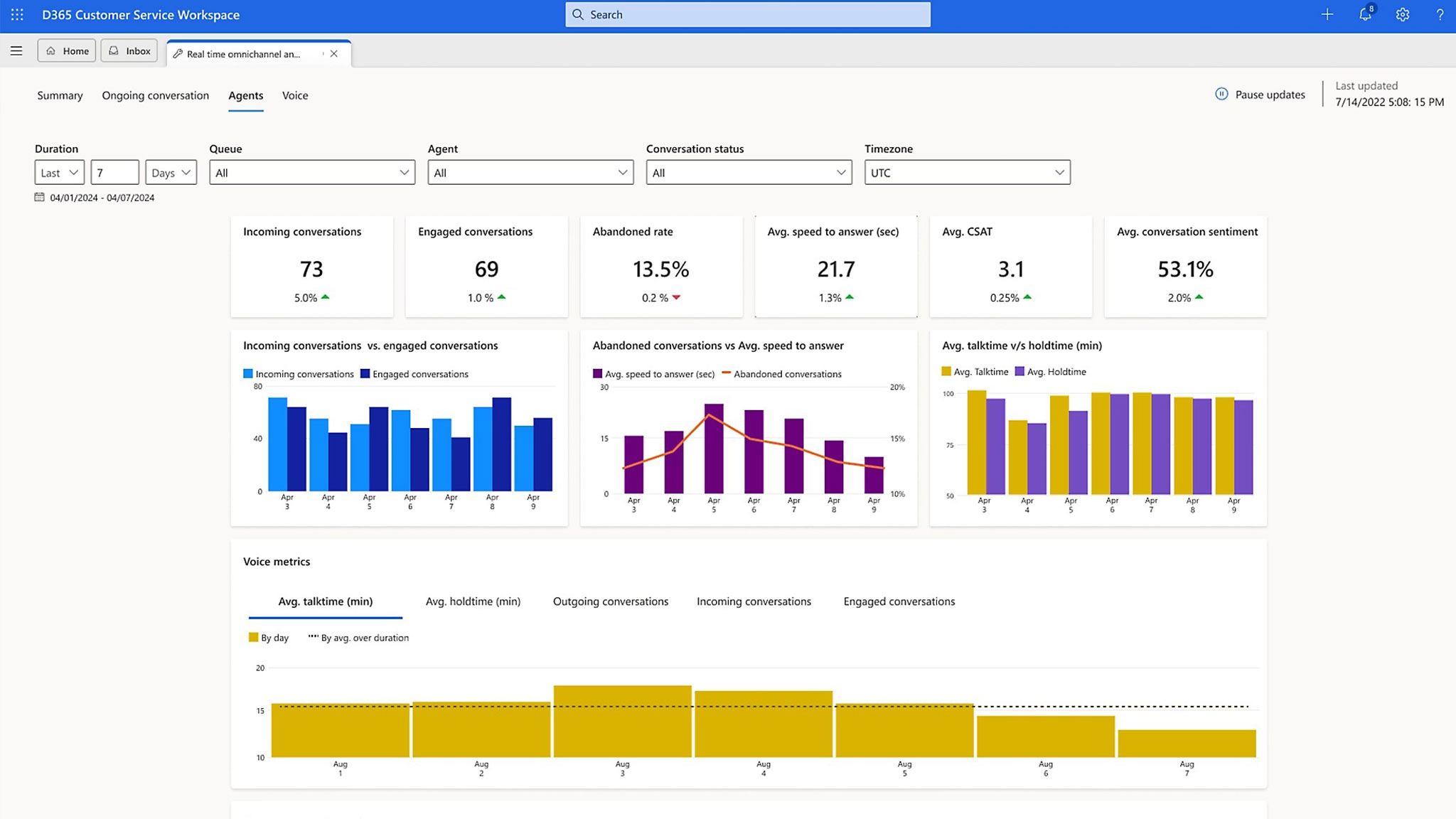Viewport: 1456px width, 819px height.
Task: Click inside the search bar
Action: click(x=747, y=14)
